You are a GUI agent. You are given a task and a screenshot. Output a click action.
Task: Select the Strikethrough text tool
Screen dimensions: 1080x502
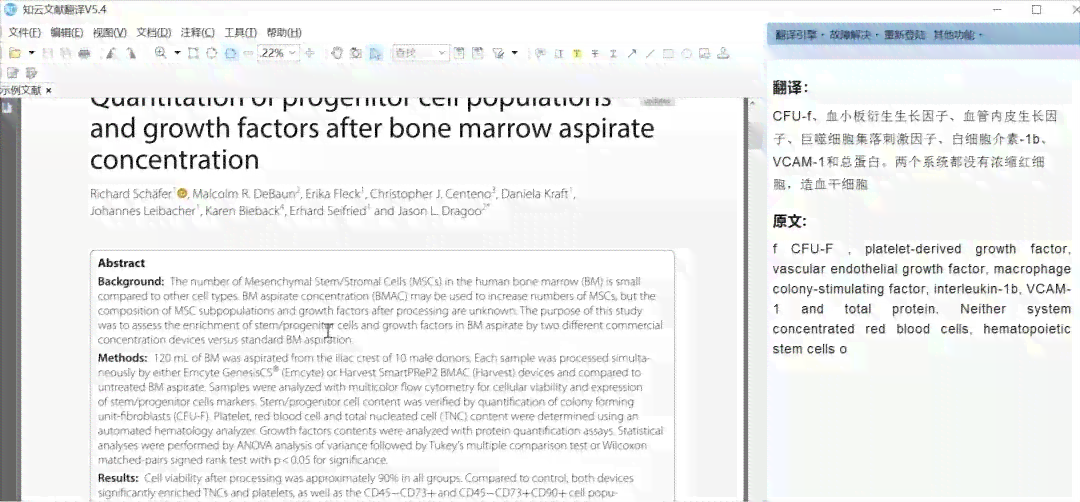coord(595,53)
